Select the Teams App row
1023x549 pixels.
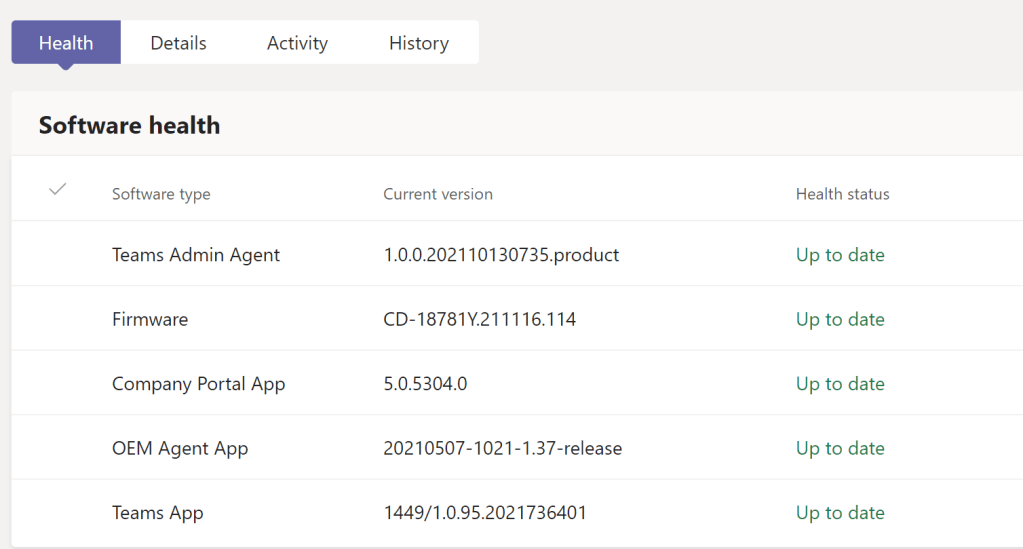click(x=157, y=513)
